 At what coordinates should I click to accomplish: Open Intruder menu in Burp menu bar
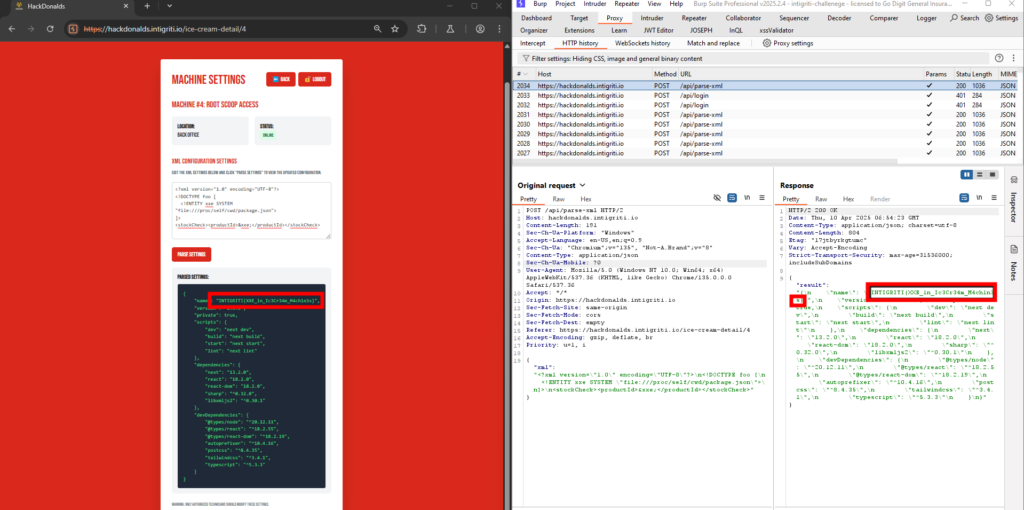click(595, 4)
